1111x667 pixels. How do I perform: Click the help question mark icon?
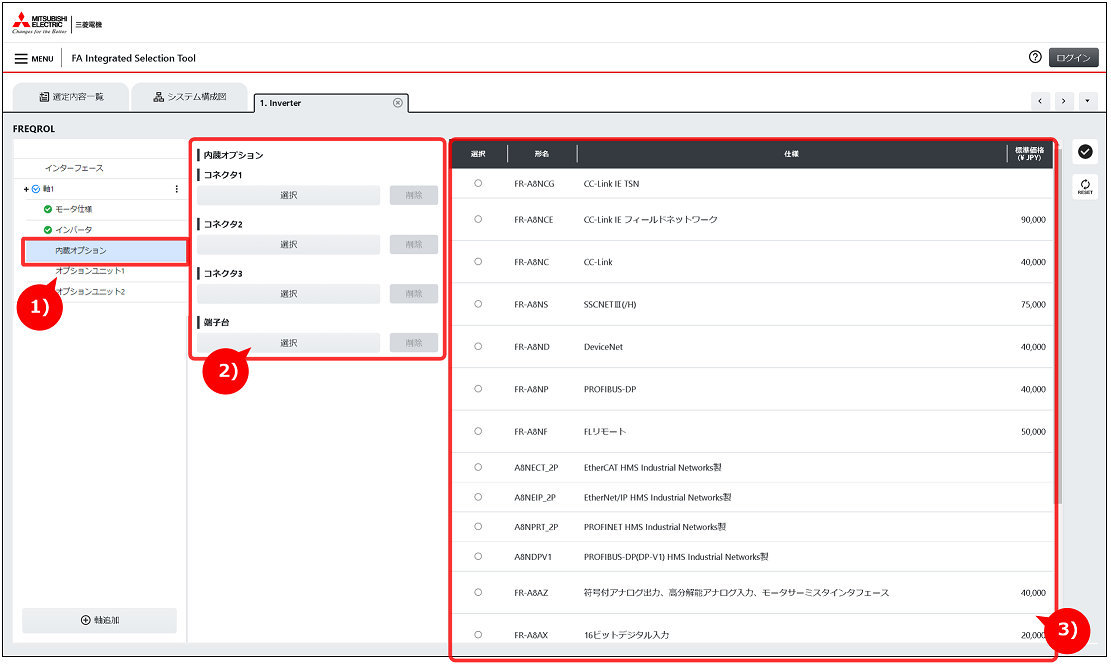(x=1035, y=57)
